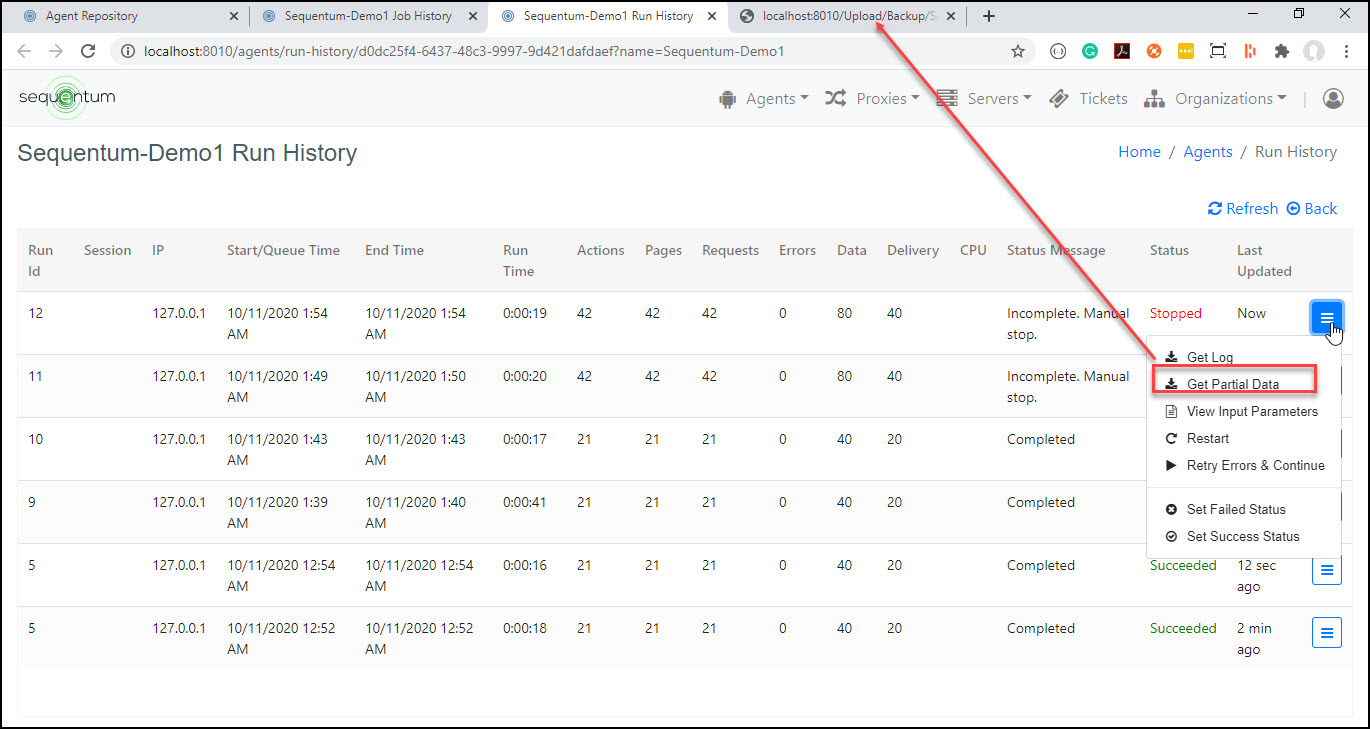1370x729 pixels.
Task: Click the Refresh link
Action: [x=1243, y=208]
